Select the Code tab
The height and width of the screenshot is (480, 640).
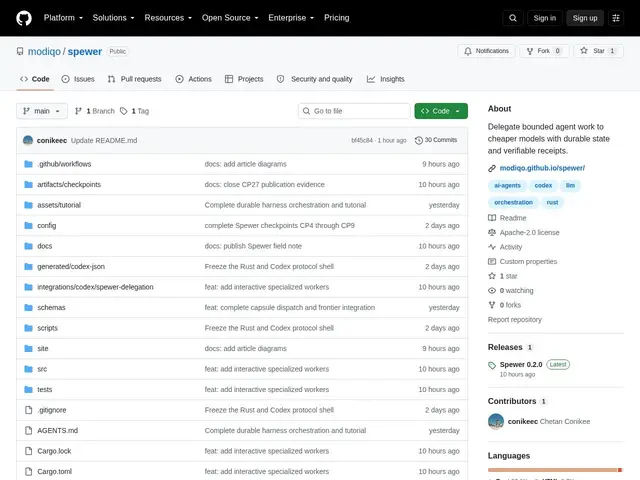coord(35,79)
